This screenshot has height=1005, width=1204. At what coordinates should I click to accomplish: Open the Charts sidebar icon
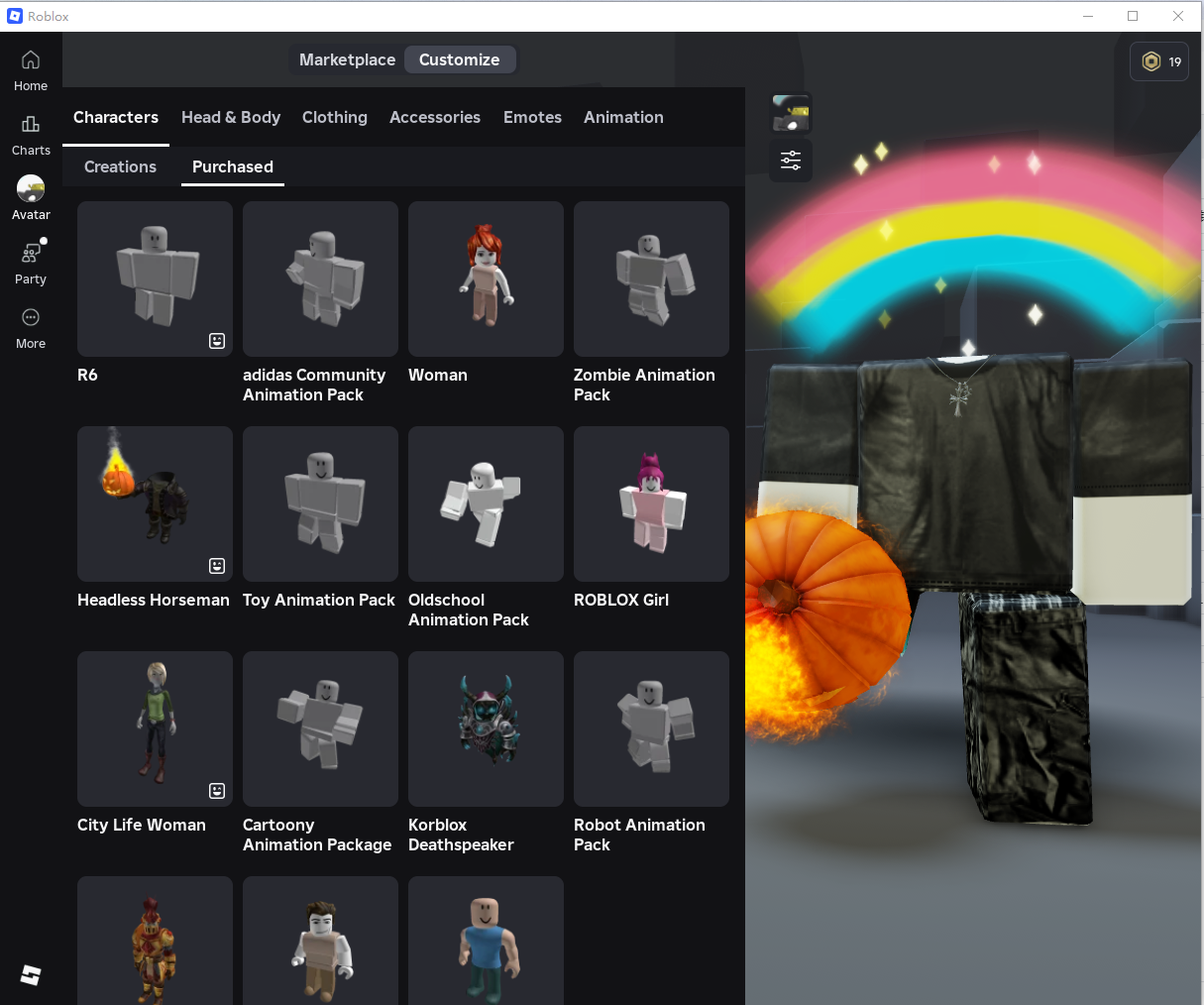(x=31, y=125)
